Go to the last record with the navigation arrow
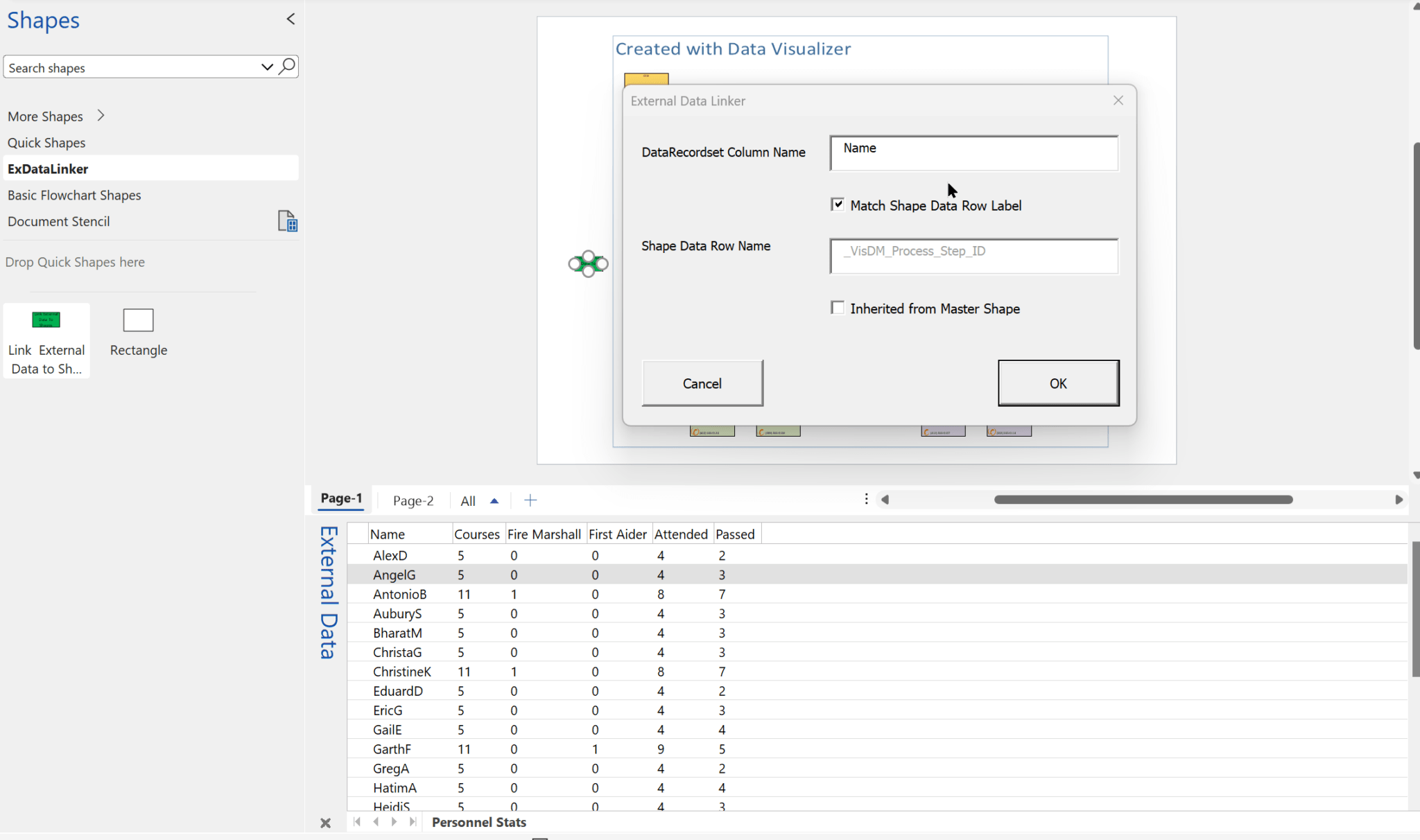The height and width of the screenshot is (840, 1420). (413, 822)
